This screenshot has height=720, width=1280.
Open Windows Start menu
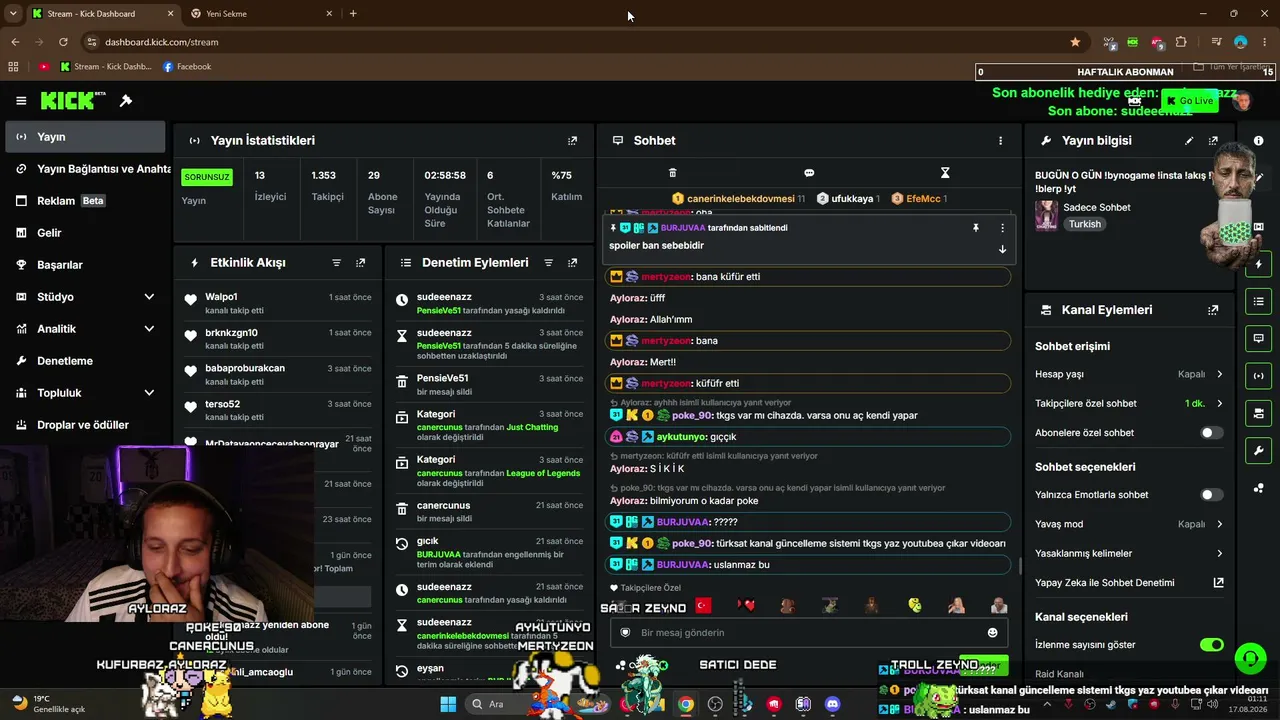tap(448, 704)
